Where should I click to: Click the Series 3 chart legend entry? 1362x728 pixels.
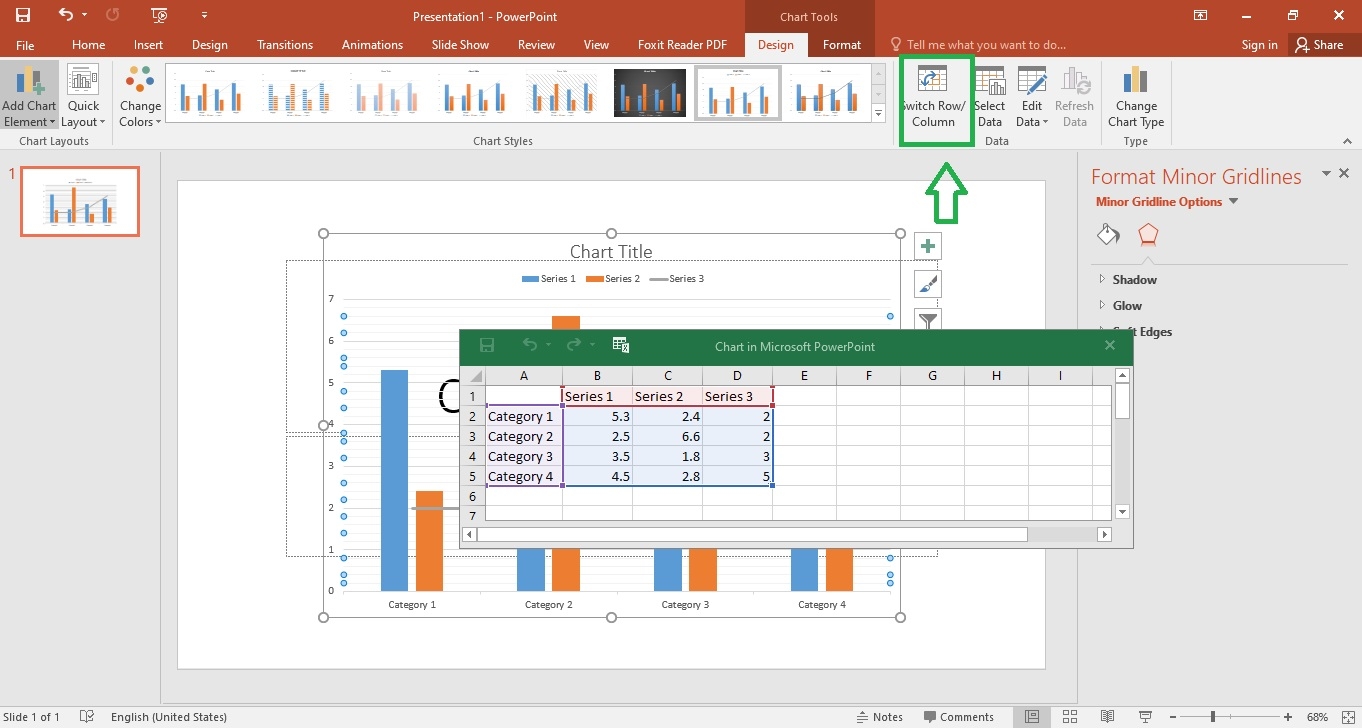click(x=676, y=279)
